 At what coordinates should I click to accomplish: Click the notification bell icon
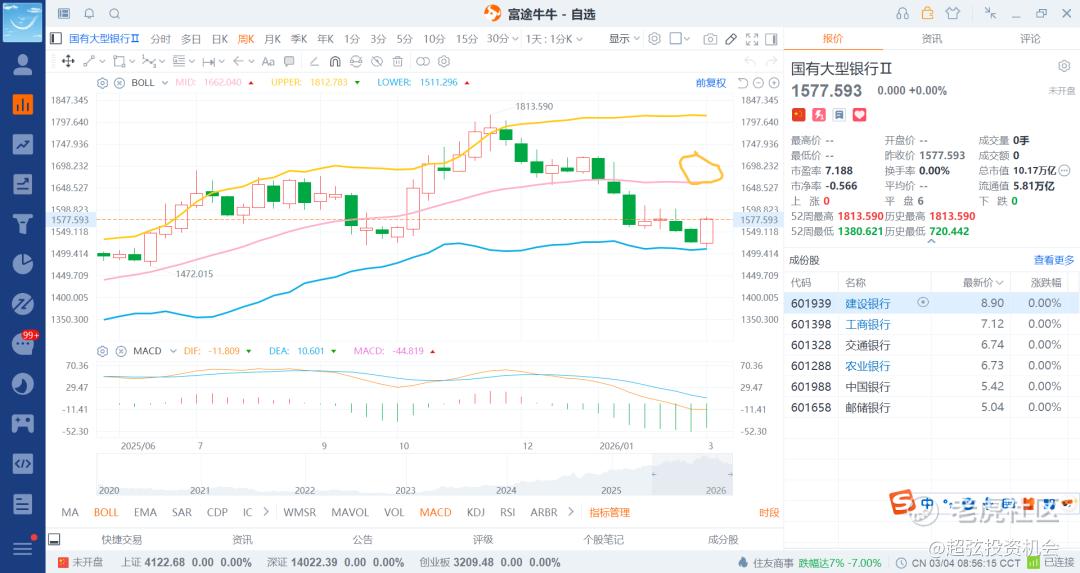(89, 14)
